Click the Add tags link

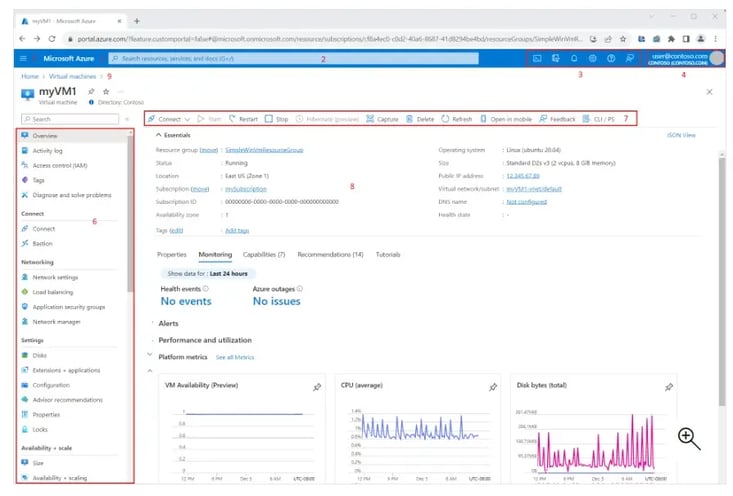(237, 230)
